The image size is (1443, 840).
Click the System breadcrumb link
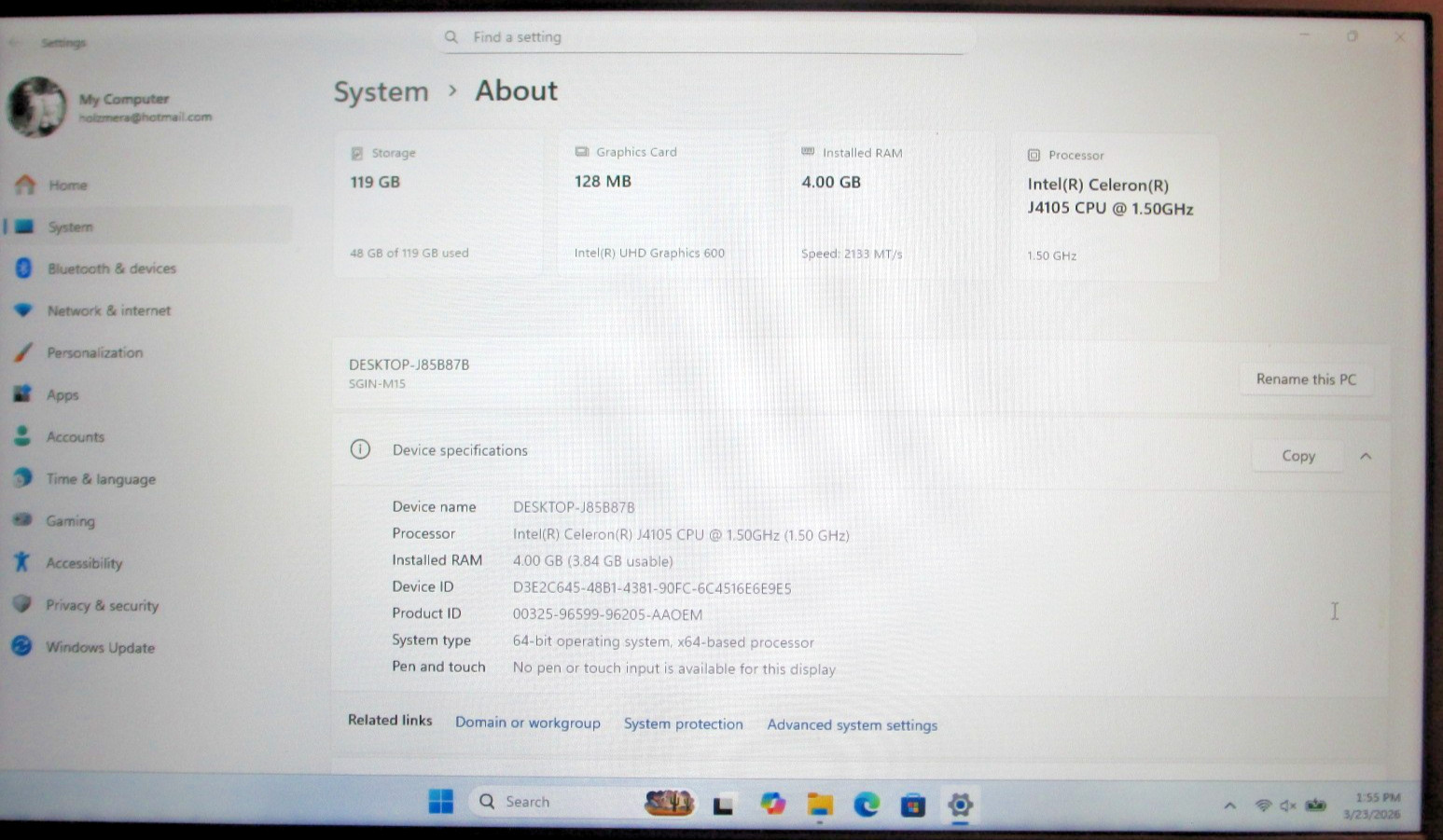[x=381, y=91]
